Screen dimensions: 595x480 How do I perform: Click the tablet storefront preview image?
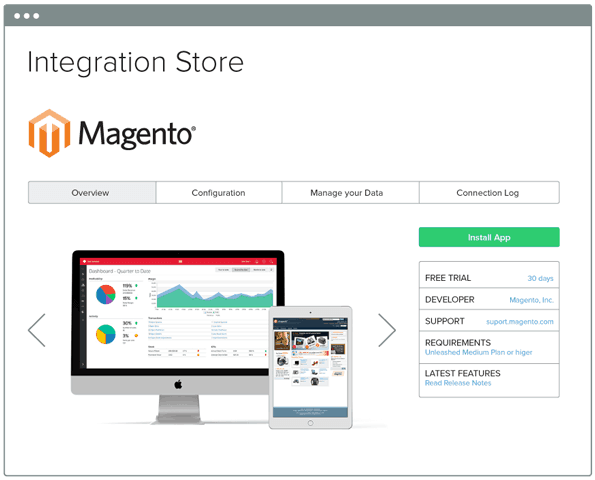[x=310, y=368]
